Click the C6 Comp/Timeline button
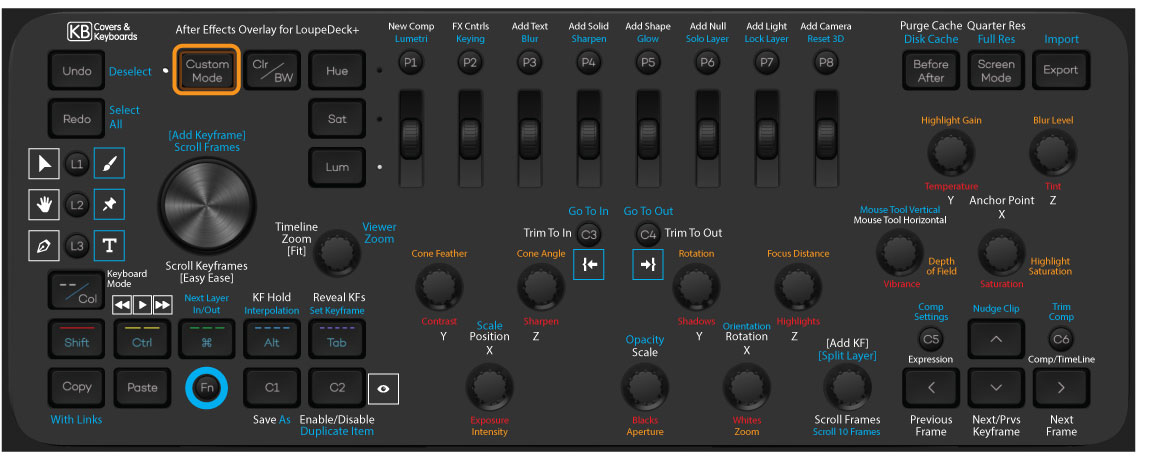Viewport: 1154px width, 459px height. tap(1061, 339)
